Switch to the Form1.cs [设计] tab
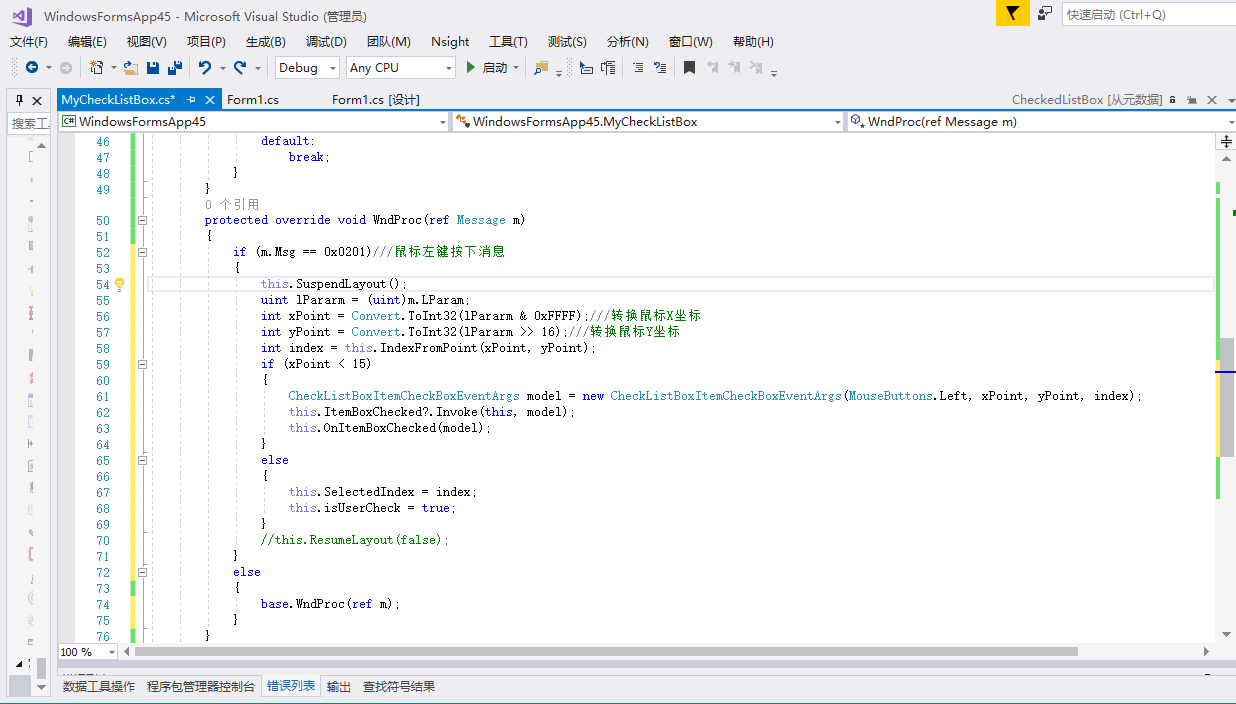This screenshot has width=1236, height=704. coord(376,99)
